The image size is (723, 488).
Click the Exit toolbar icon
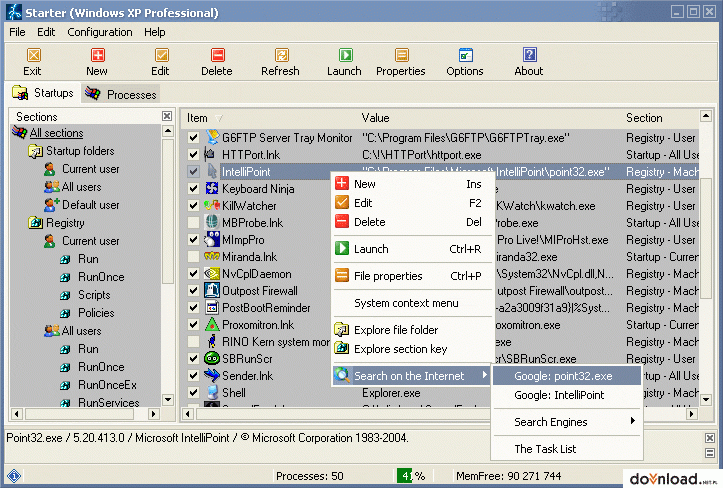[x=33, y=55]
